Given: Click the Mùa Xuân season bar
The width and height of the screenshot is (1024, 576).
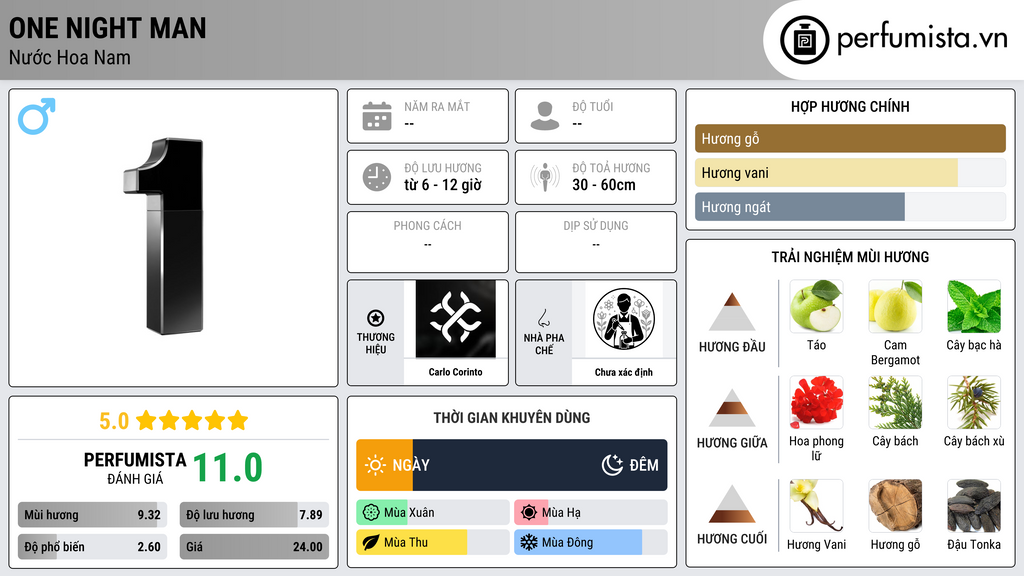Looking at the screenshot, I should click(x=432, y=513).
